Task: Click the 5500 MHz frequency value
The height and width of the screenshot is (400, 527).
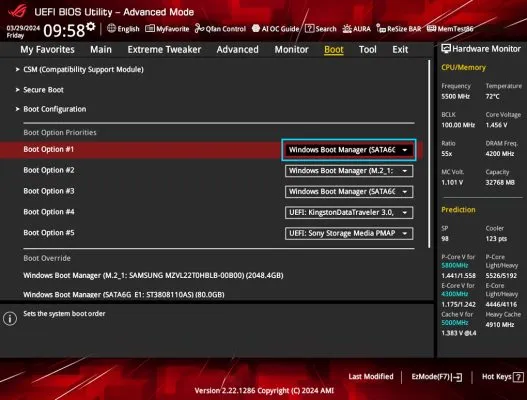Action: [x=455, y=96]
